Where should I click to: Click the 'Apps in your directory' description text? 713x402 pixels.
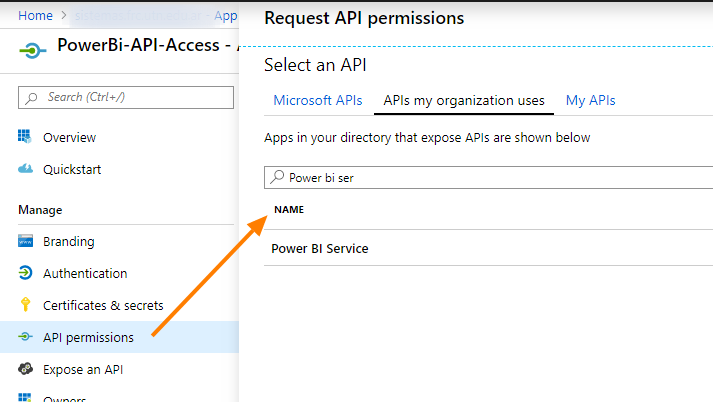pyautogui.click(x=427, y=137)
